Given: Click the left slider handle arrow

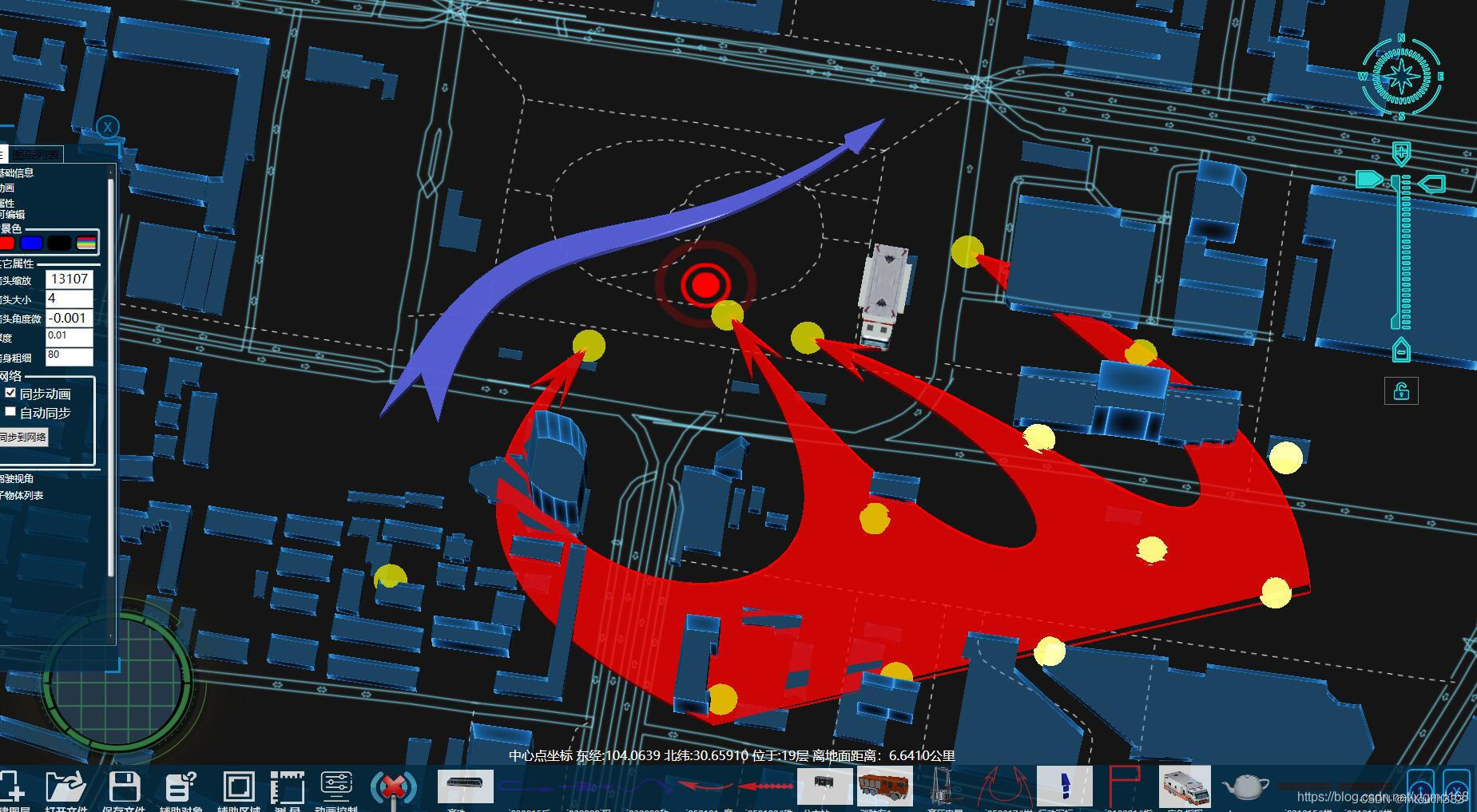Looking at the screenshot, I should point(1369,178).
